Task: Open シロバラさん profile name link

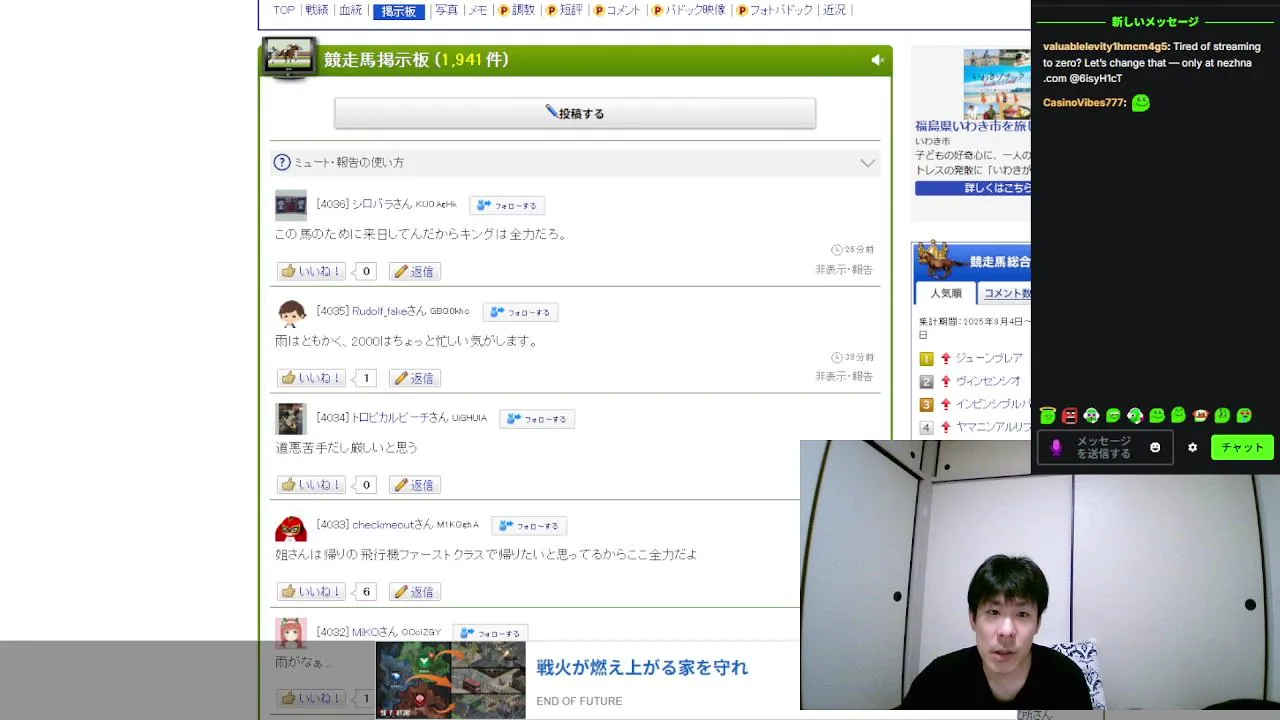Action: [382, 204]
